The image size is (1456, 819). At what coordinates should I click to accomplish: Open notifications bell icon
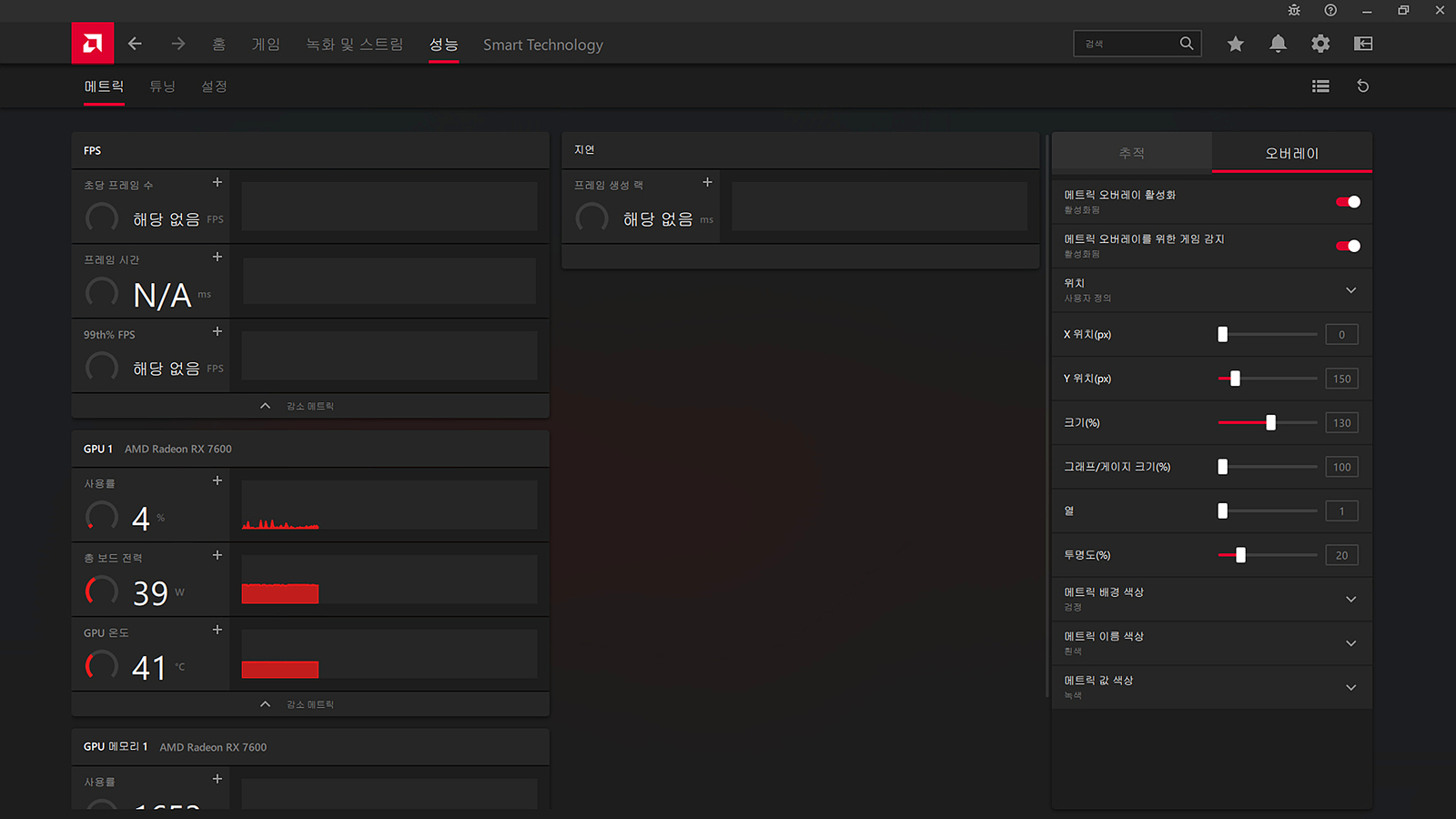click(1278, 44)
